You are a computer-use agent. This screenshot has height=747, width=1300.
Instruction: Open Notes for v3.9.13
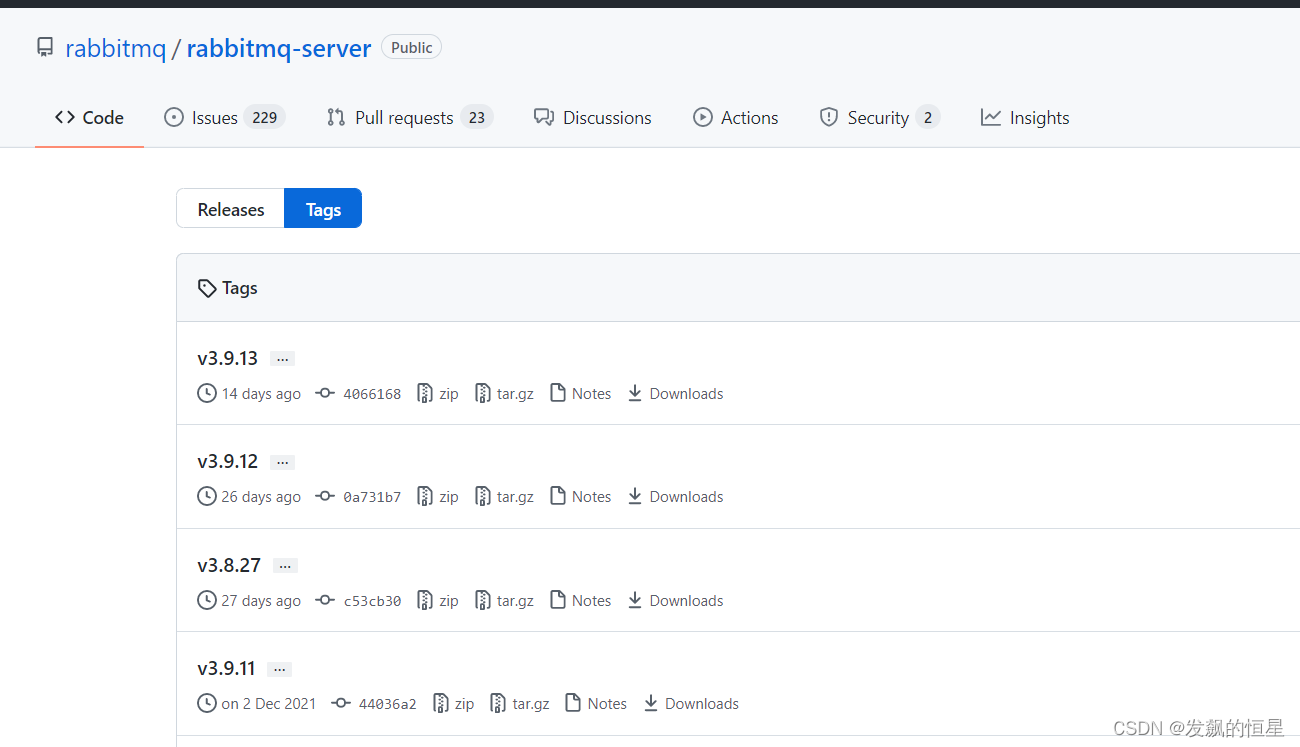click(581, 393)
